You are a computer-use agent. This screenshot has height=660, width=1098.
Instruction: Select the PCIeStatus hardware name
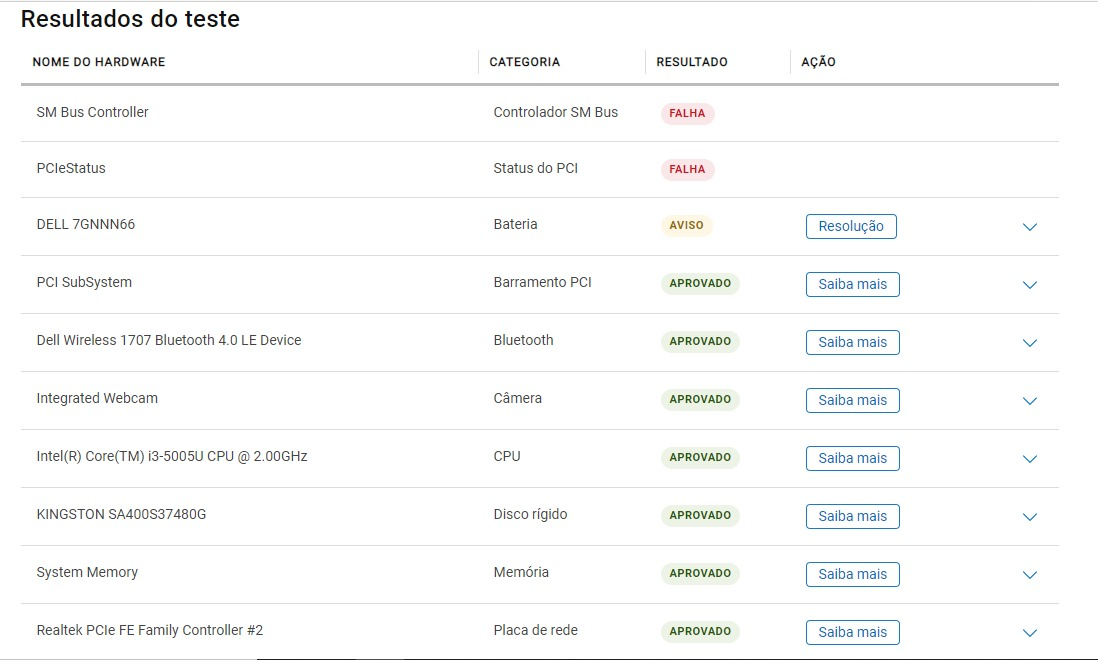click(x=71, y=168)
